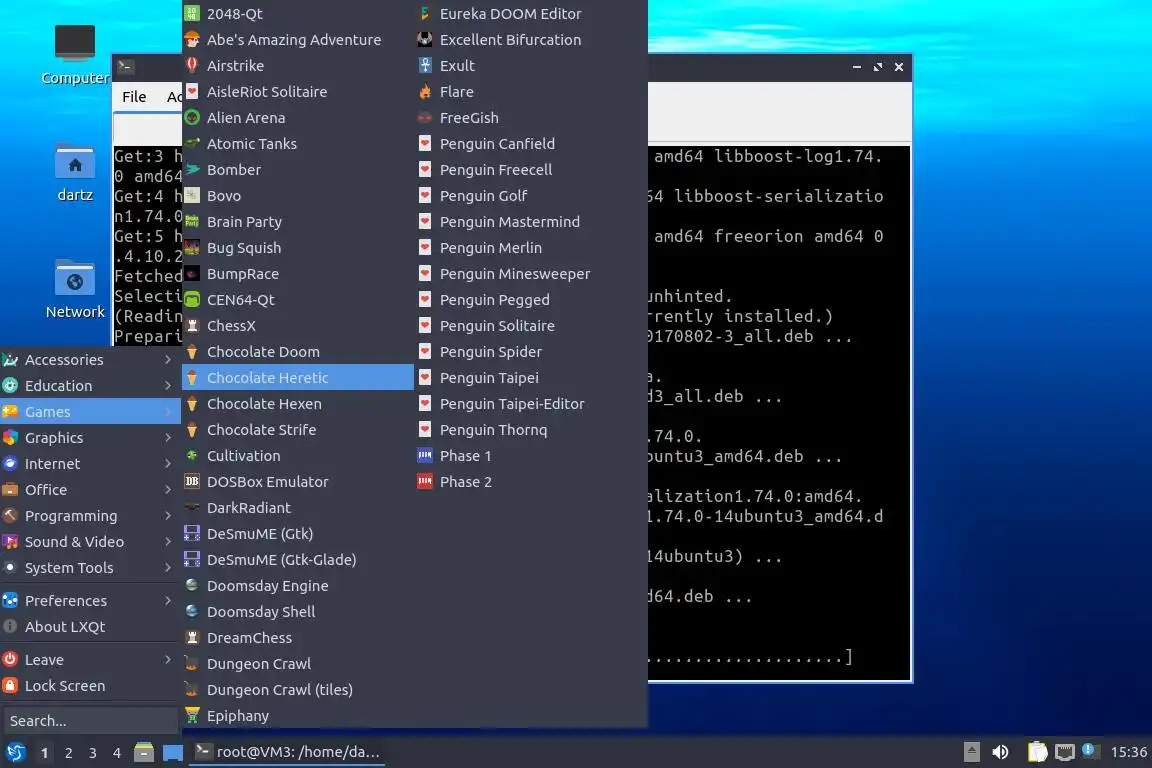Choose Lock Screen from the menu
This screenshot has width=1152, height=768.
[x=90, y=686]
